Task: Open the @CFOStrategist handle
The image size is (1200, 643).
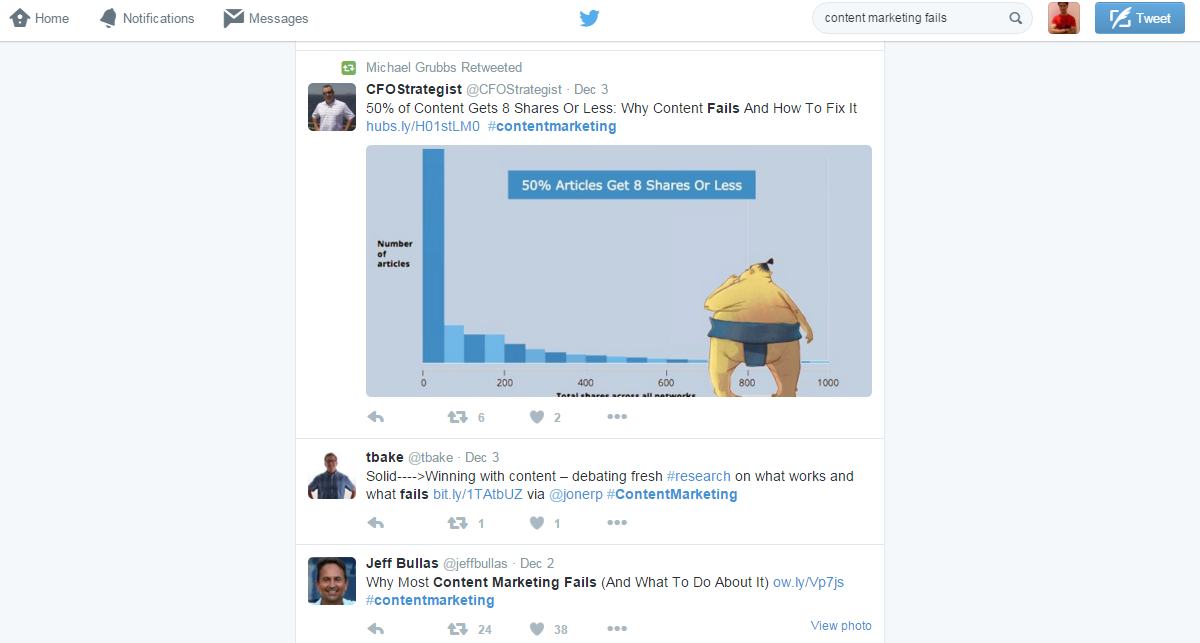Action: tap(514, 89)
